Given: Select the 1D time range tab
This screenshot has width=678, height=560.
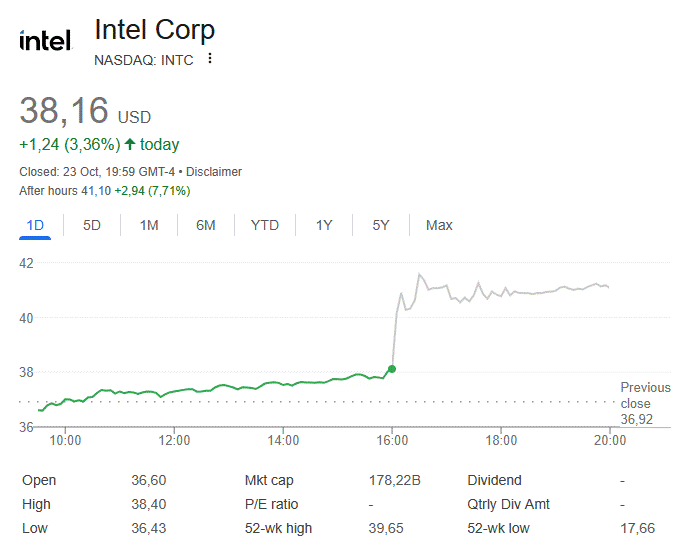Looking at the screenshot, I should 35,225.
